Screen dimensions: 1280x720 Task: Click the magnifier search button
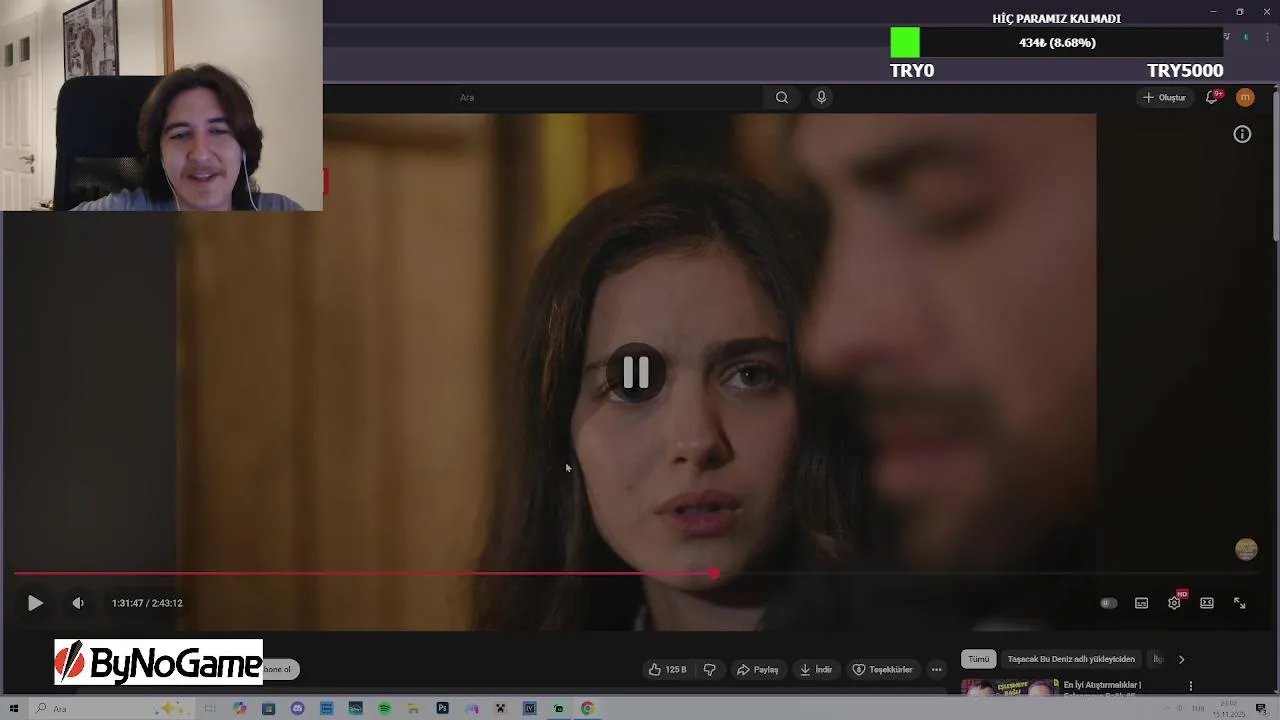[x=782, y=97]
